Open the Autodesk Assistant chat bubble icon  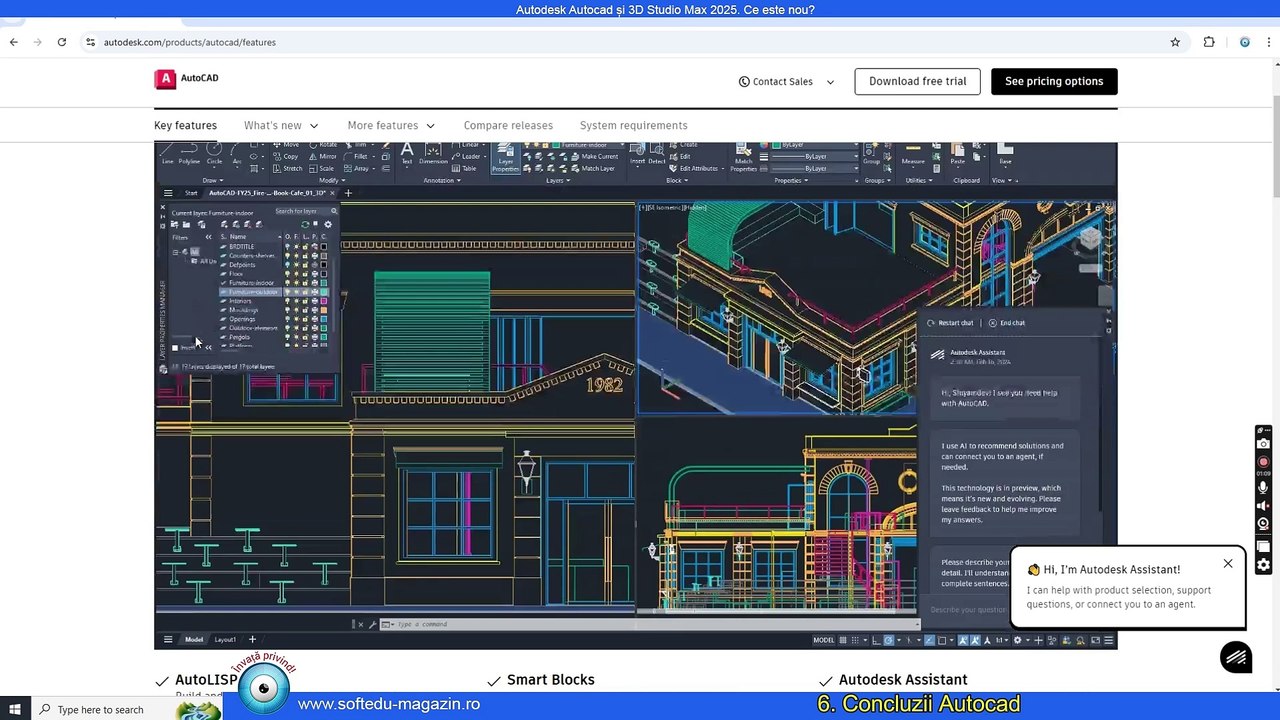click(1236, 657)
